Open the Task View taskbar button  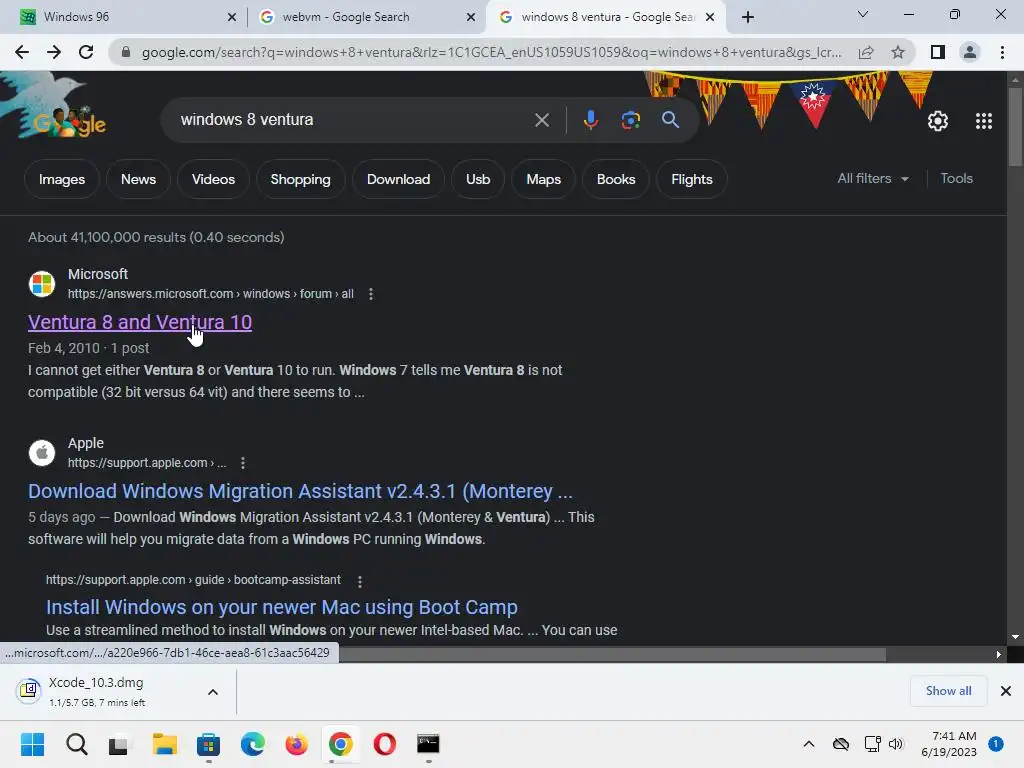tap(119, 744)
